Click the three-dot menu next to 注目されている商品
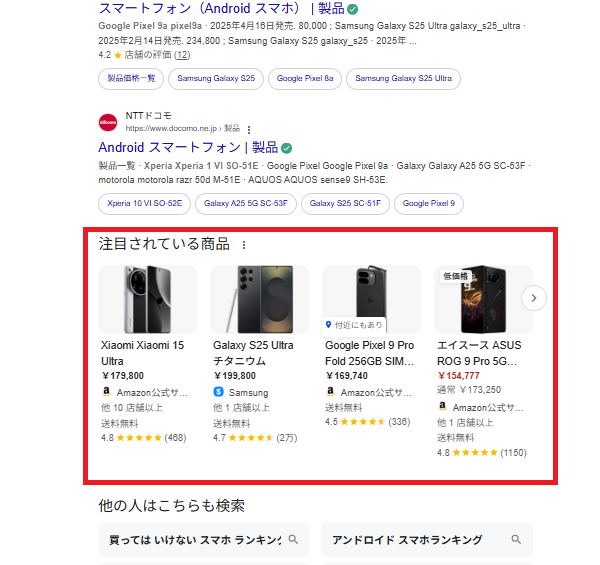600x565 pixels. pos(244,245)
